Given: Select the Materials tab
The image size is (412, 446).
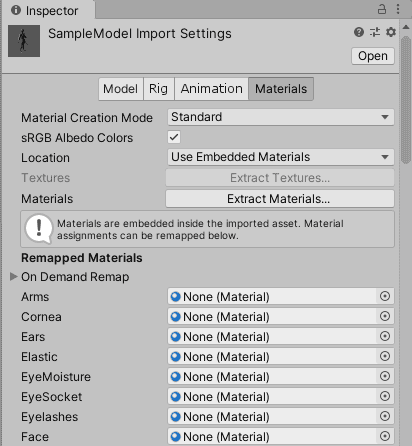Looking at the screenshot, I should pos(281,89).
